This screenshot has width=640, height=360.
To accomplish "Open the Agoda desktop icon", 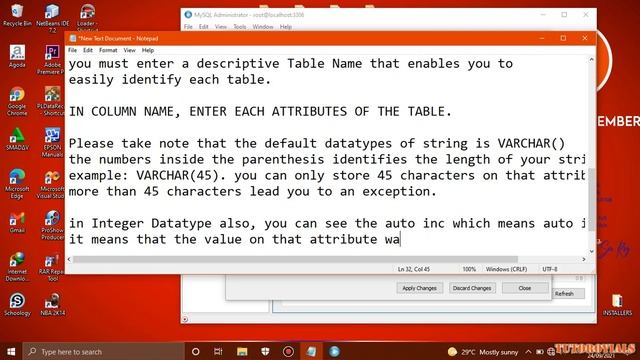I will [x=17, y=56].
